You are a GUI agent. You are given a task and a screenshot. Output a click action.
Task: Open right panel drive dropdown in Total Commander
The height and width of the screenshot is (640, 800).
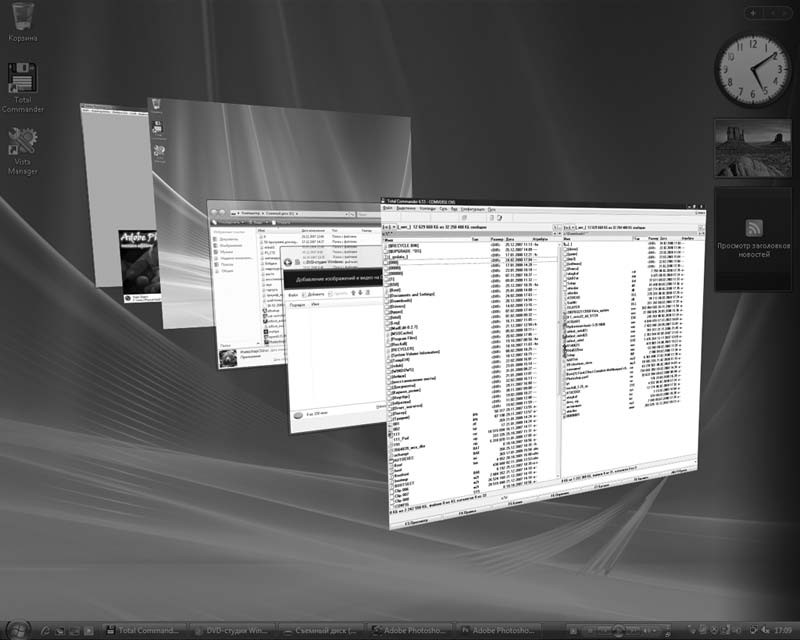pos(568,229)
